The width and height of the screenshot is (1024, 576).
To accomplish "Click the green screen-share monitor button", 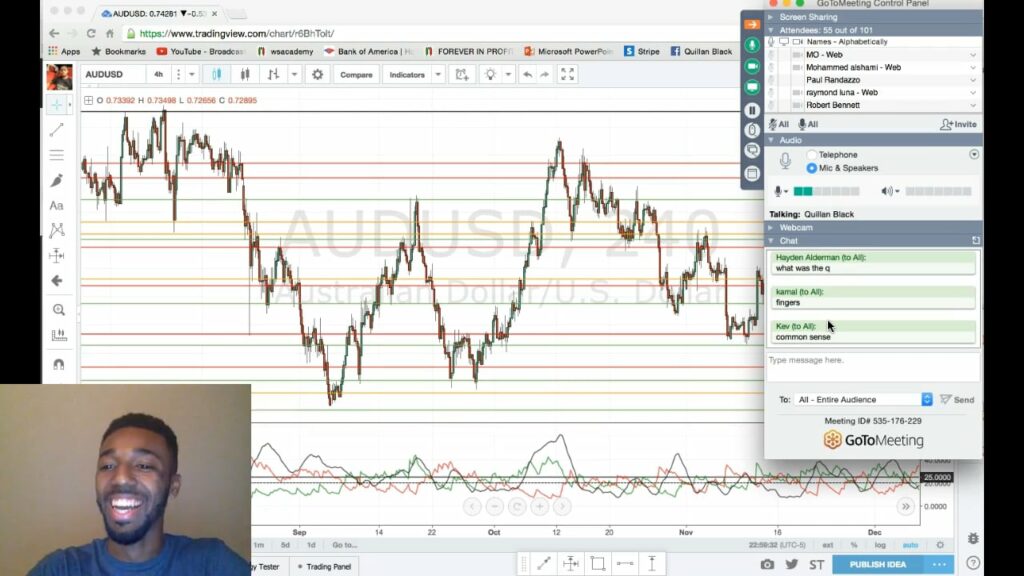I will coord(752,87).
